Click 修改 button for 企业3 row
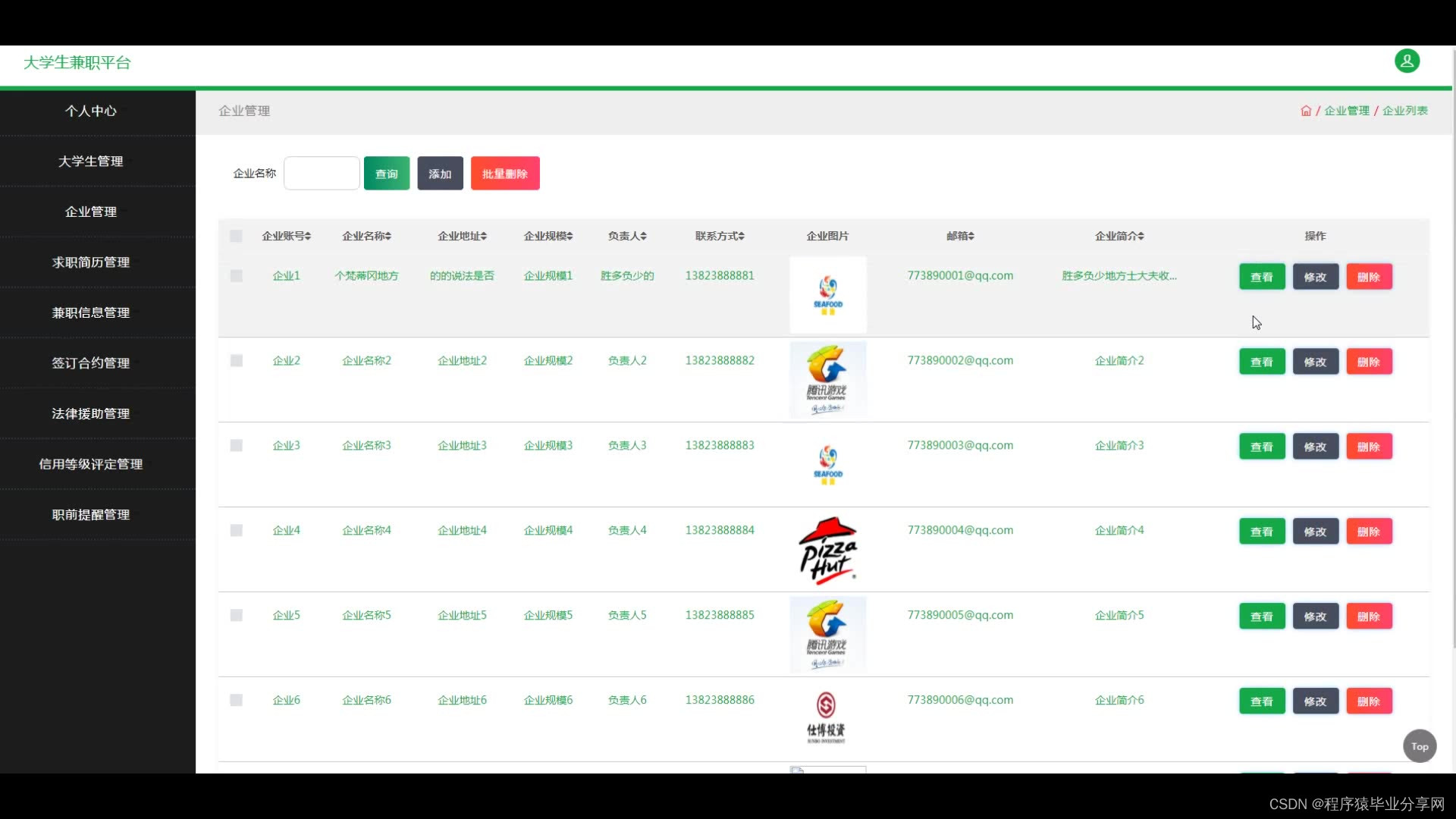This screenshot has height=819, width=1456. pyautogui.click(x=1315, y=447)
